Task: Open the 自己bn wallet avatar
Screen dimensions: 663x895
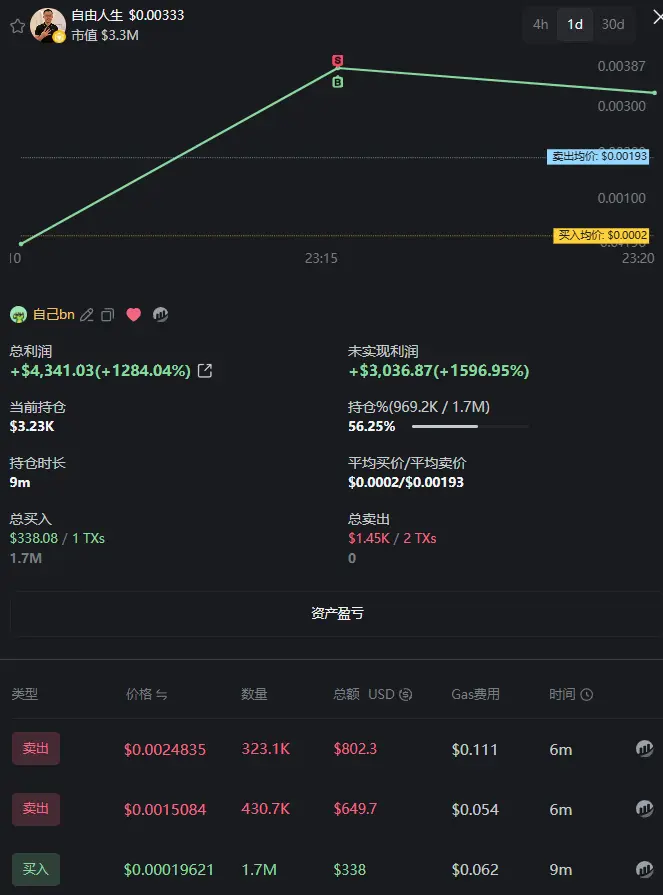Action: tap(18, 315)
